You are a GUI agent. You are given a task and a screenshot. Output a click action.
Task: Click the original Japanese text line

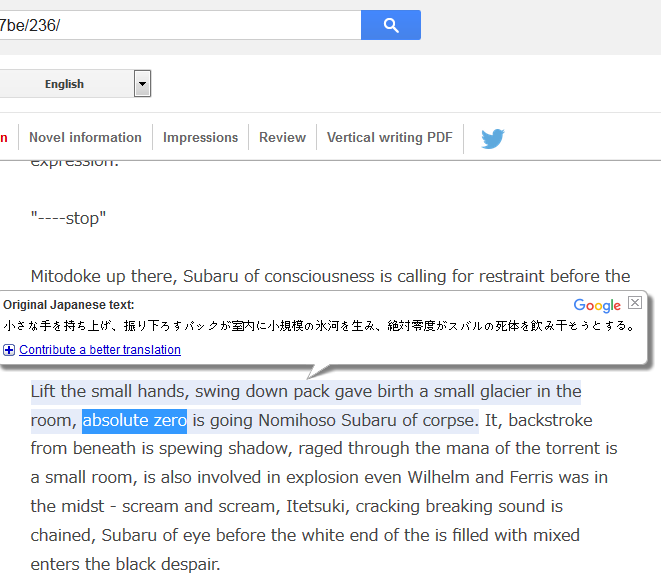point(319,326)
